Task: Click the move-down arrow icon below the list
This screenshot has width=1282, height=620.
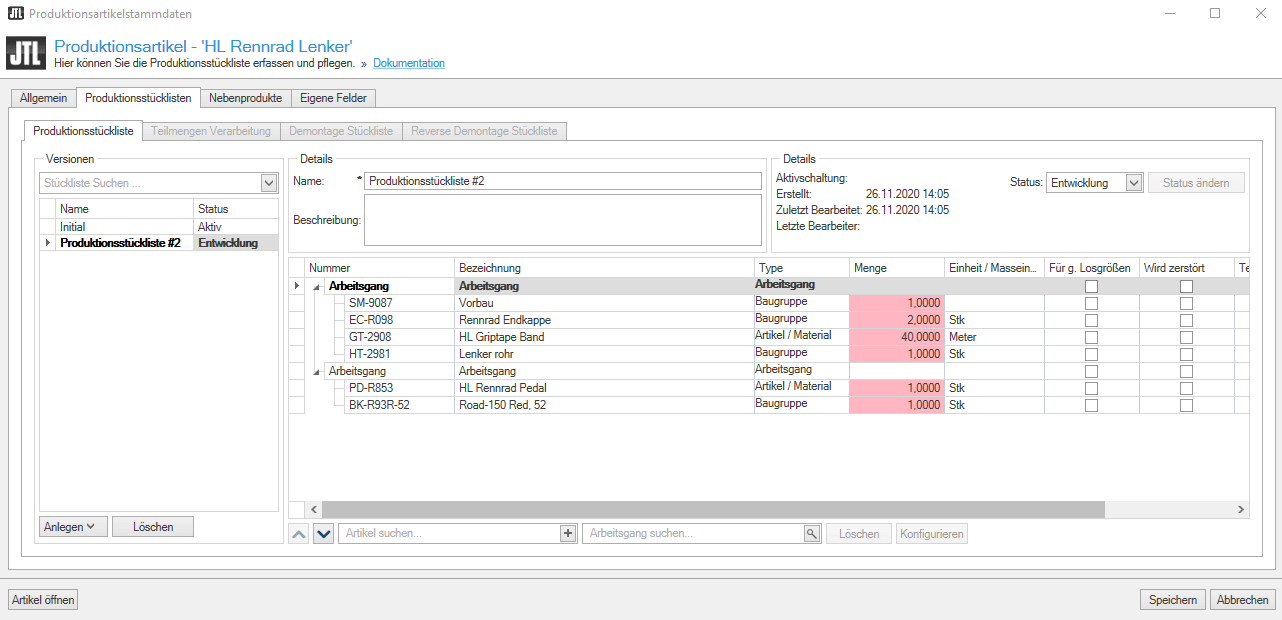Action: (x=323, y=534)
